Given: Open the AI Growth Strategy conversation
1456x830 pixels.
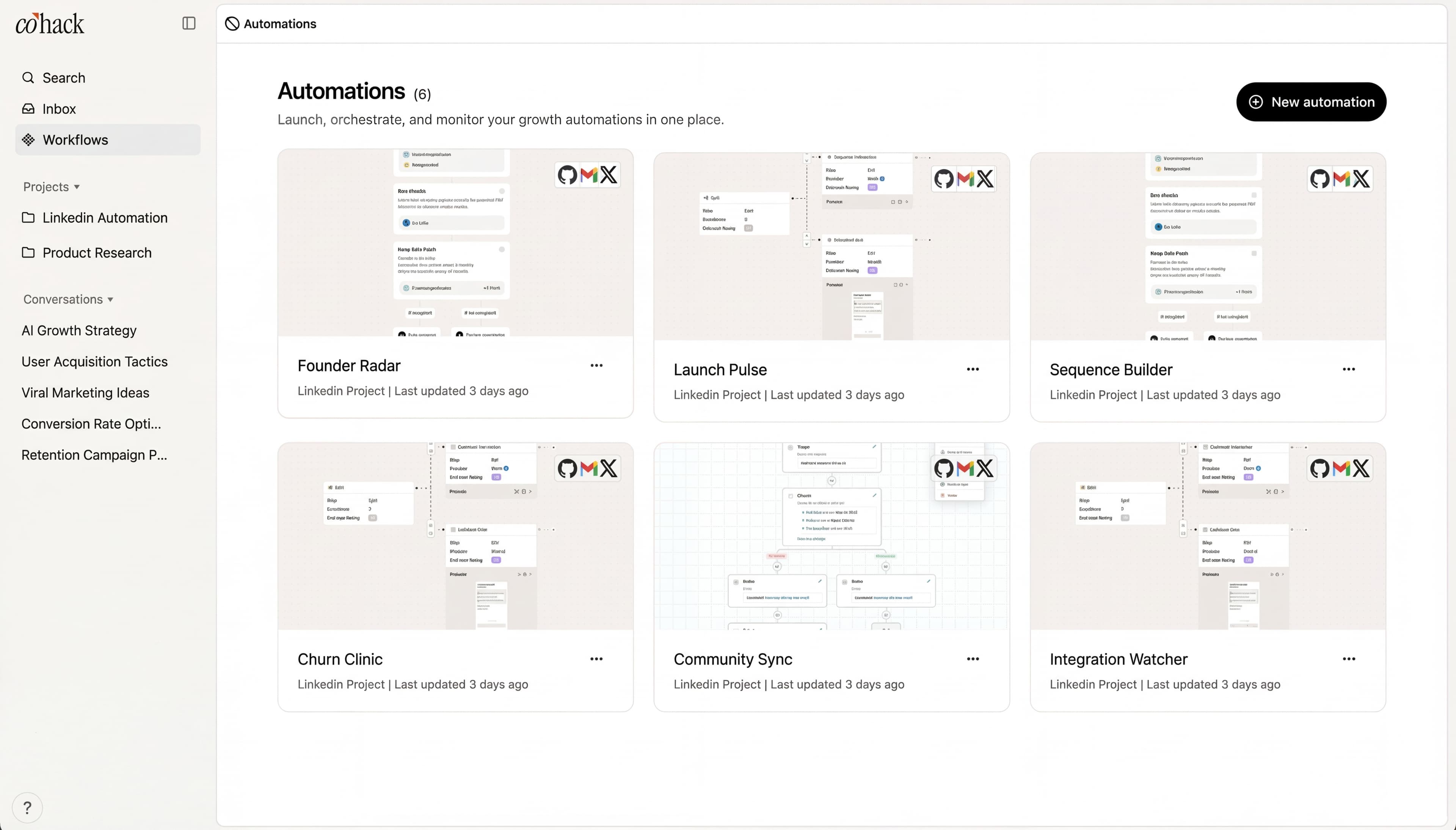Looking at the screenshot, I should (78, 331).
